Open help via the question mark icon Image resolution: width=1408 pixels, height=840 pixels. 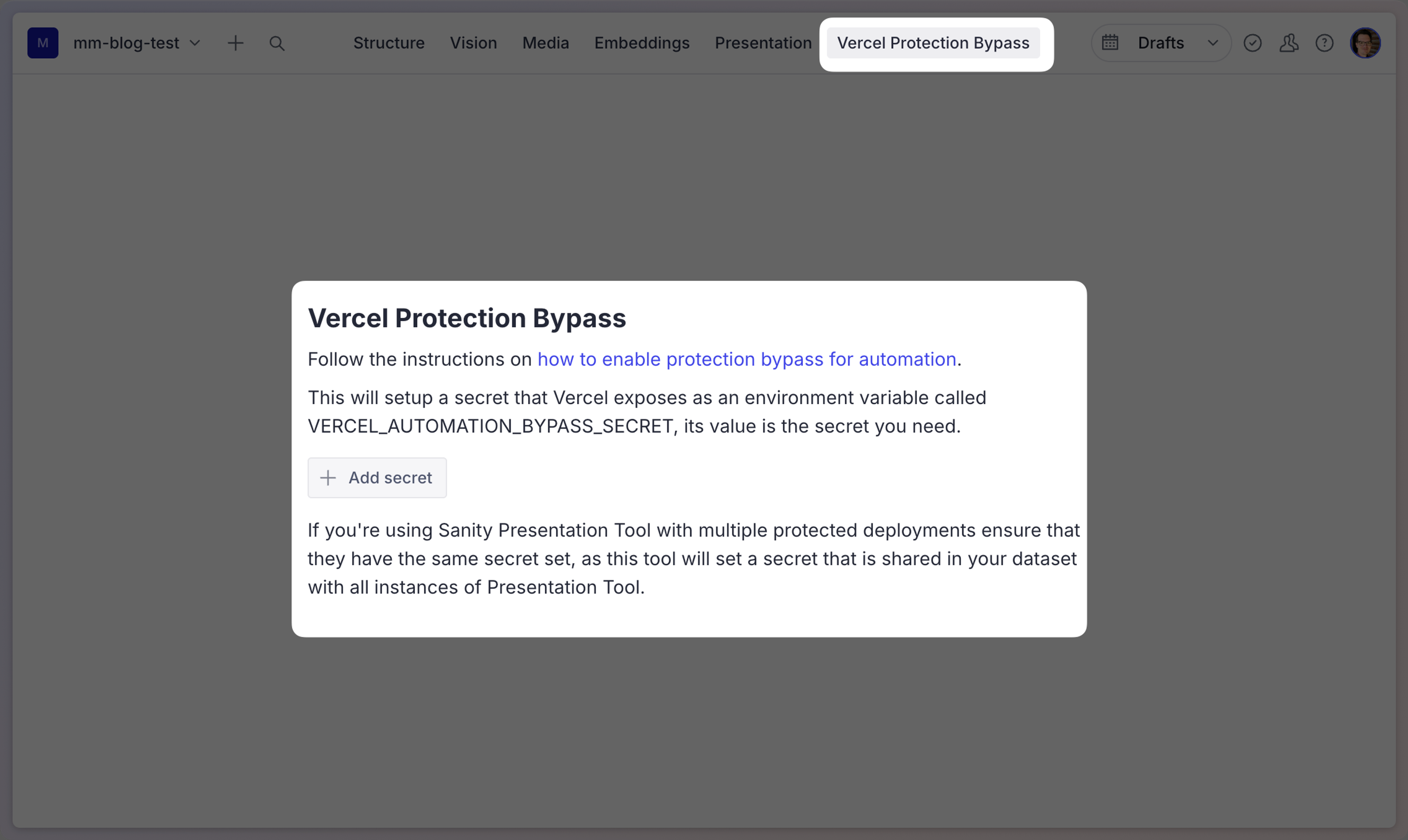[x=1325, y=43]
